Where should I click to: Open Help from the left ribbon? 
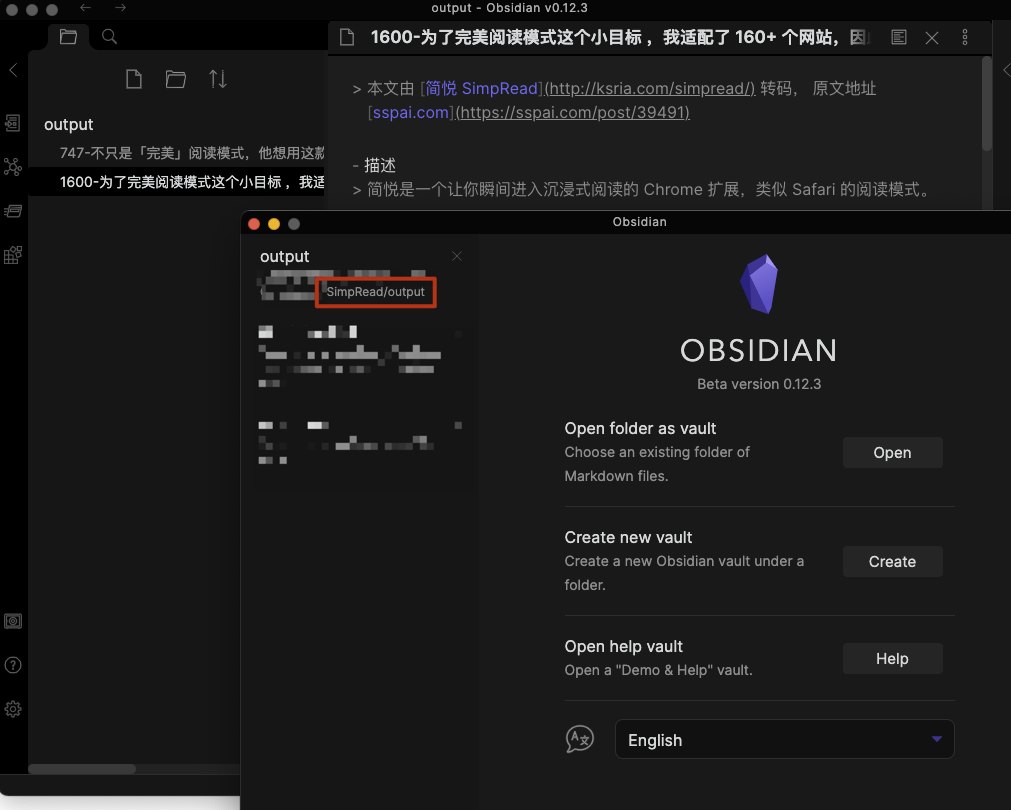pyautogui.click(x=13, y=665)
